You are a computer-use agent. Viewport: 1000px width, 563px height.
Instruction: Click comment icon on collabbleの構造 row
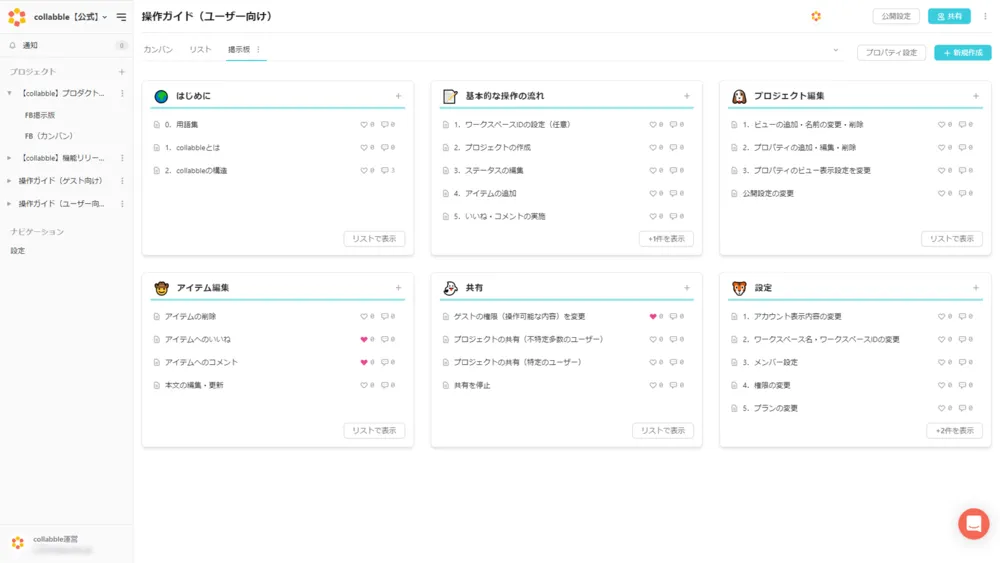pos(385,171)
